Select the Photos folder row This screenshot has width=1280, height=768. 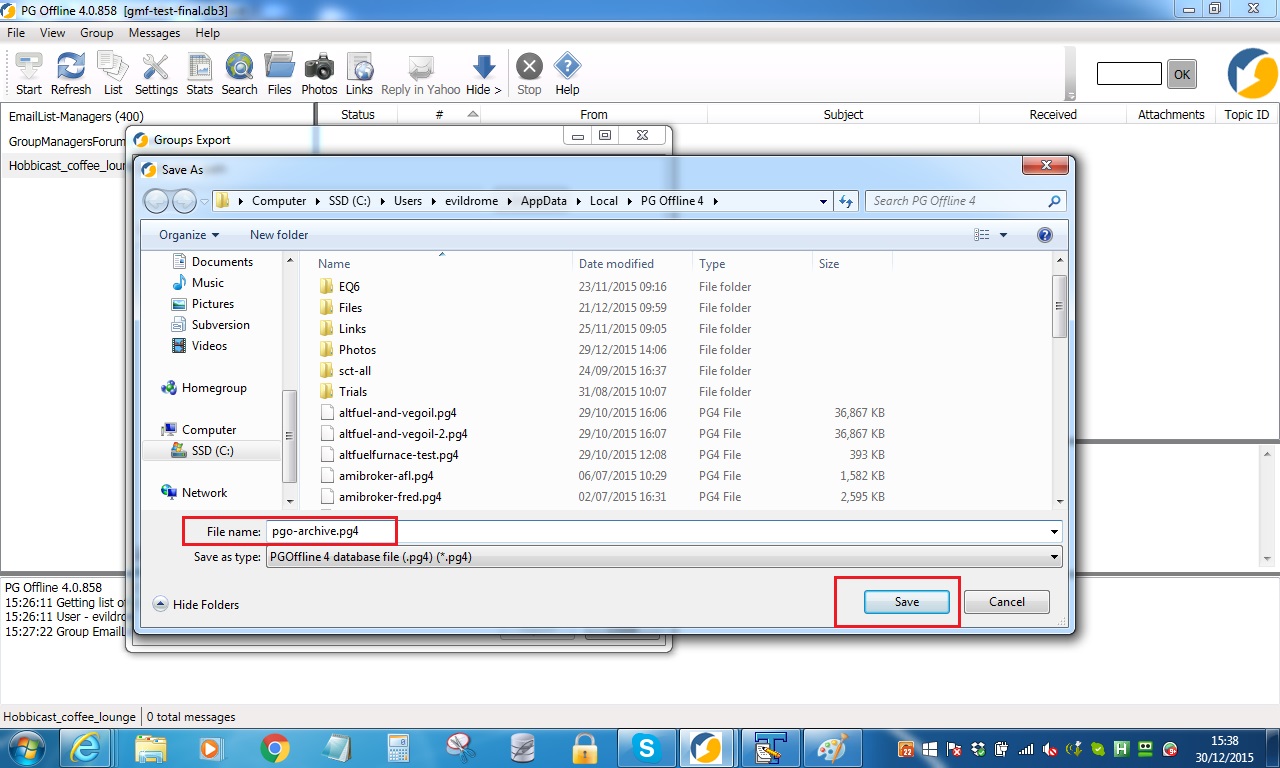tap(357, 350)
